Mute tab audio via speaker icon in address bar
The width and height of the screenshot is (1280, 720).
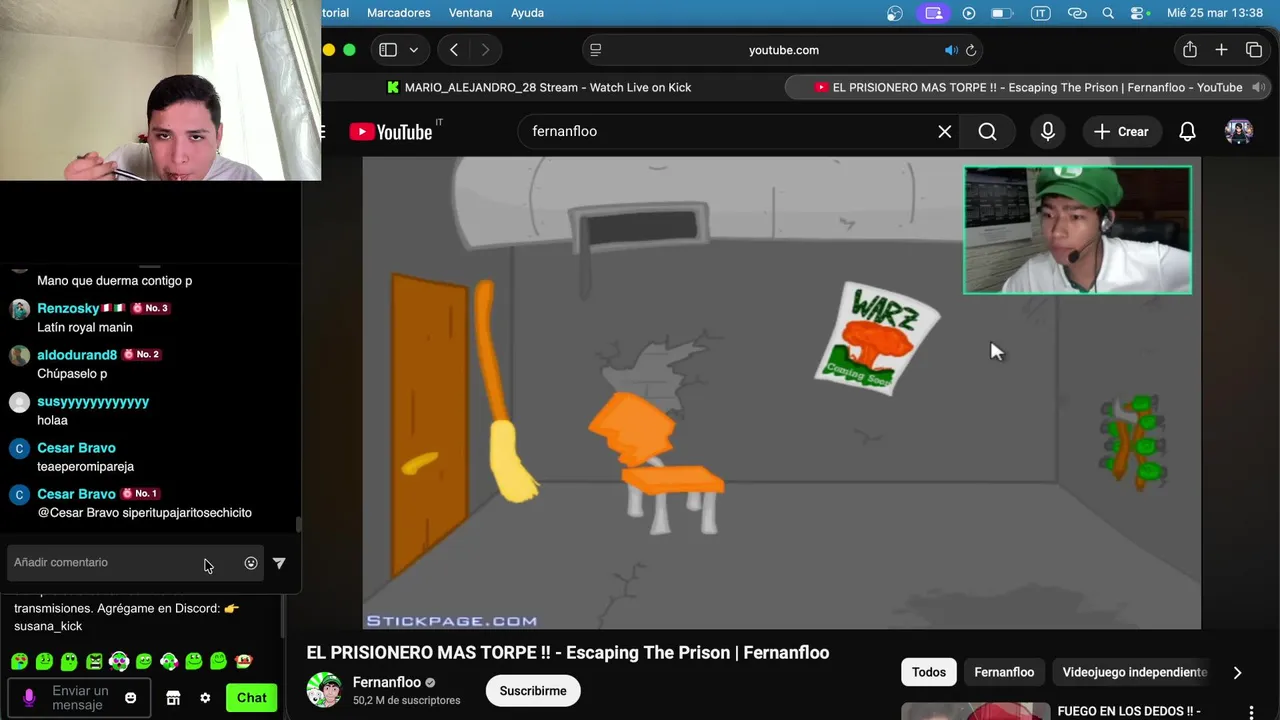coord(950,50)
